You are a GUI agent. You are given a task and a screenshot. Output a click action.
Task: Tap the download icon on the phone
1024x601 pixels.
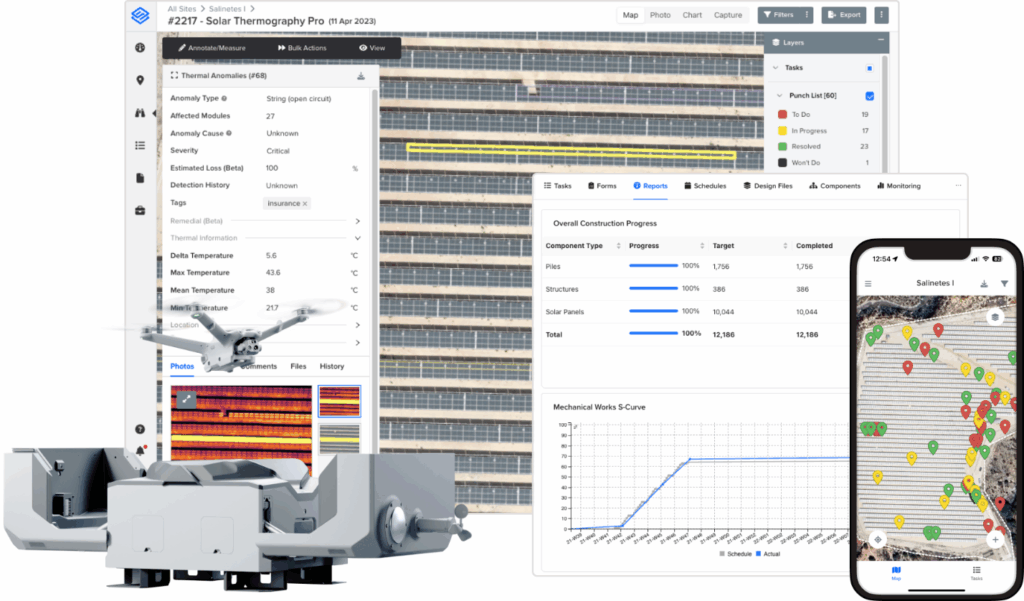pos(984,284)
